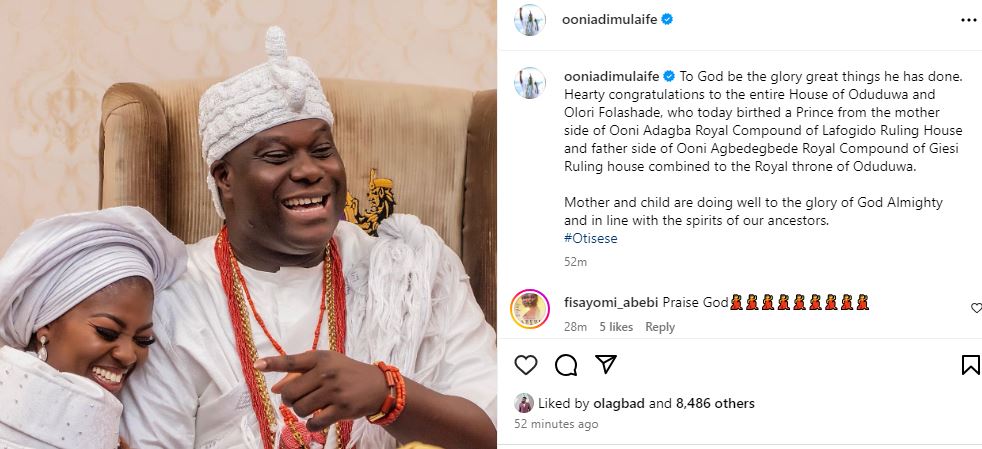Save post with the bookmark icon

(970, 364)
